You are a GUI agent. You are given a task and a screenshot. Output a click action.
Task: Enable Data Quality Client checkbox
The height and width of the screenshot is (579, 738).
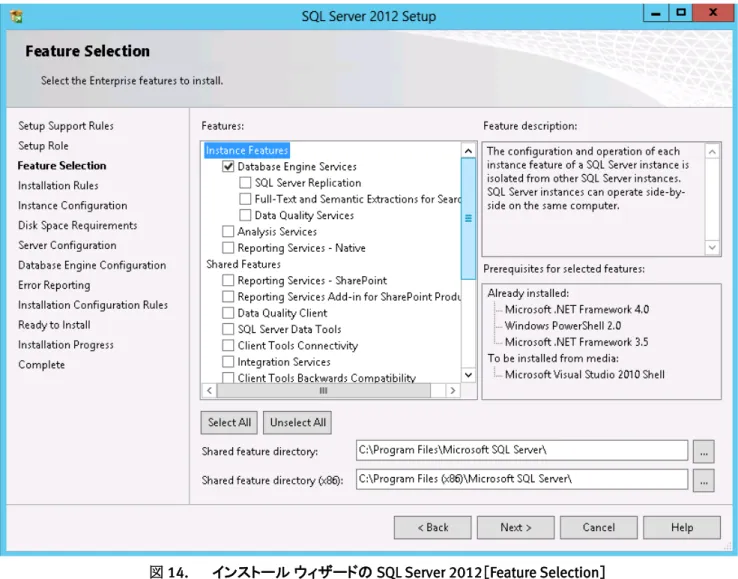(x=228, y=313)
